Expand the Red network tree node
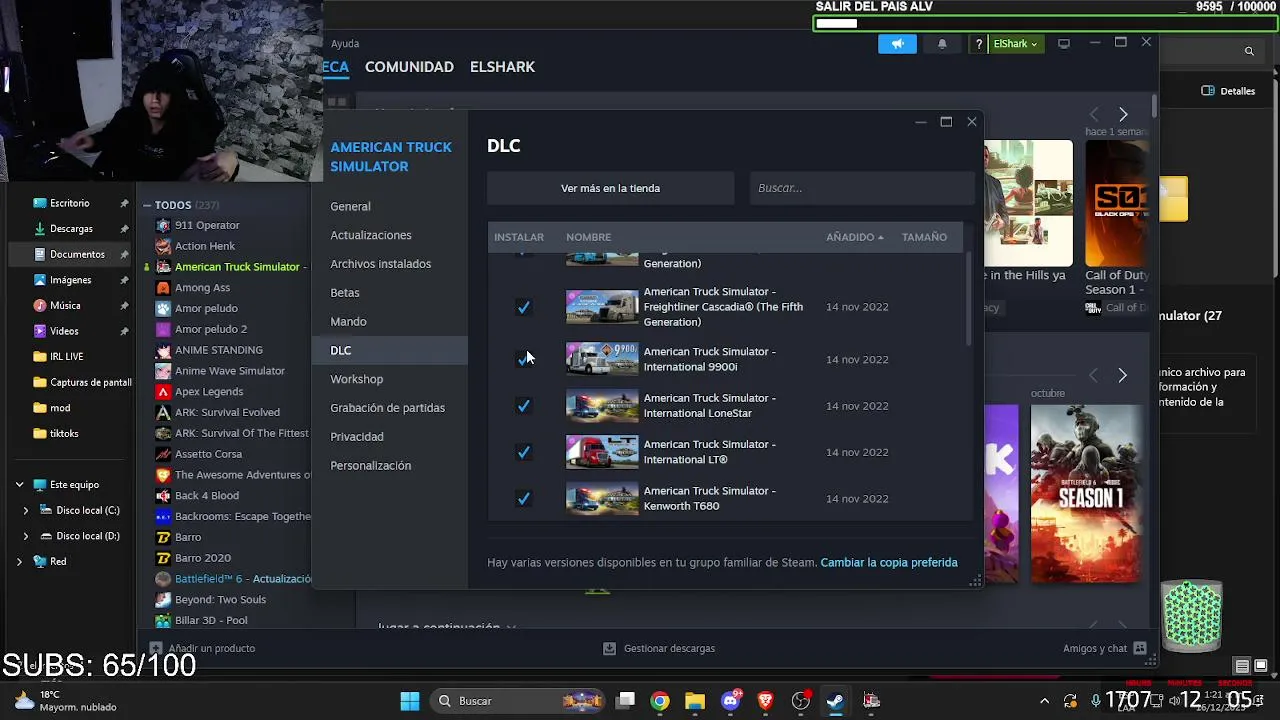The width and height of the screenshot is (1280, 720). [x=19, y=562]
